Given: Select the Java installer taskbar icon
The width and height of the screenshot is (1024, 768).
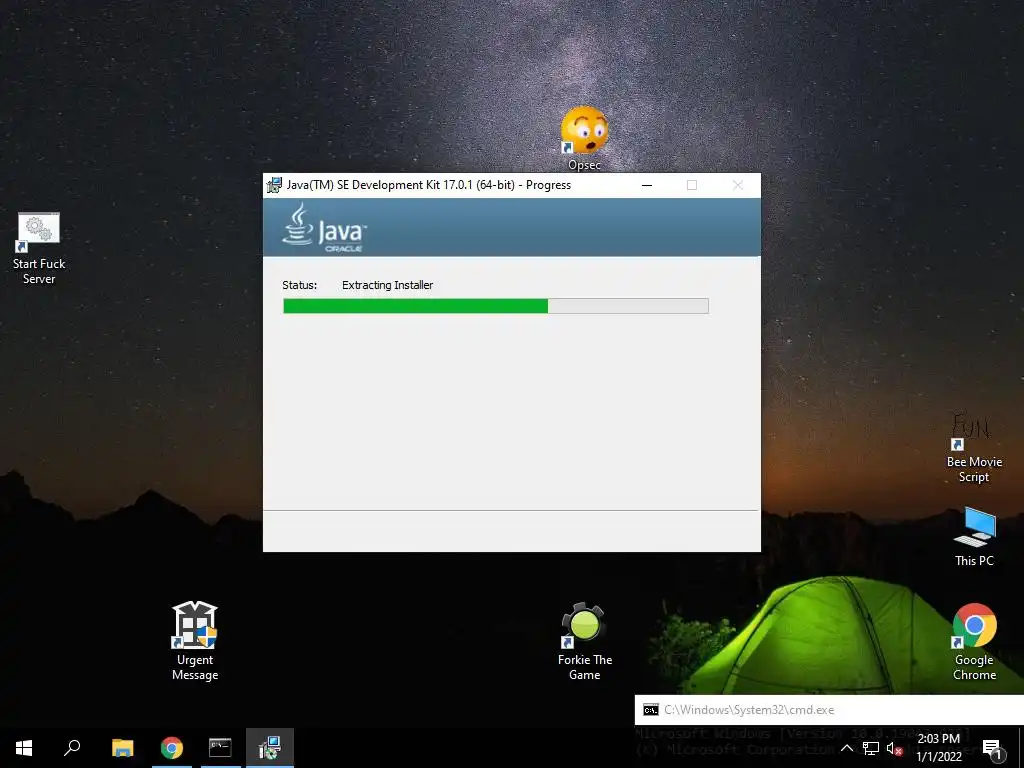Looking at the screenshot, I should point(269,748).
